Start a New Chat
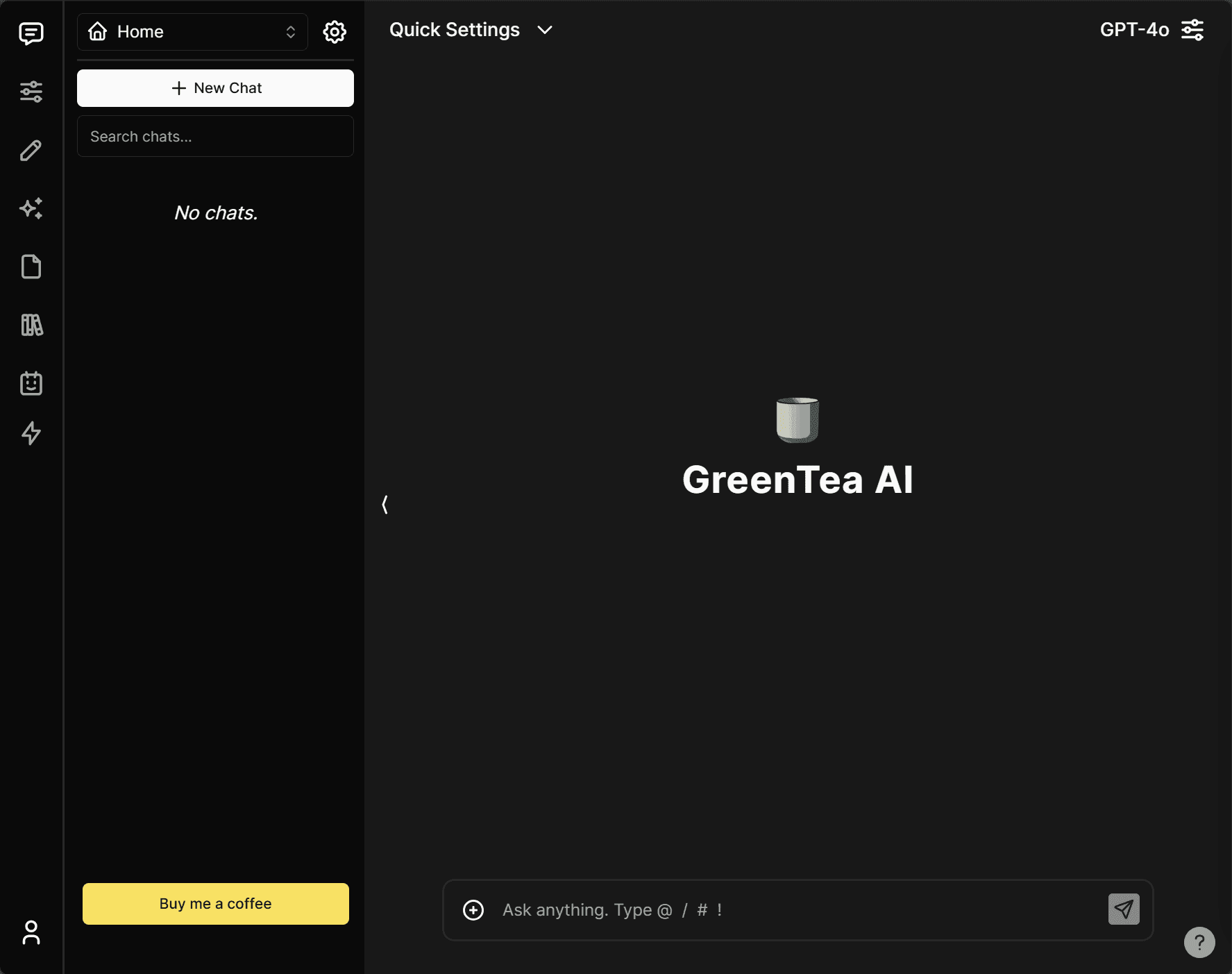This screenshot has height=974, width=1232. 215,88
